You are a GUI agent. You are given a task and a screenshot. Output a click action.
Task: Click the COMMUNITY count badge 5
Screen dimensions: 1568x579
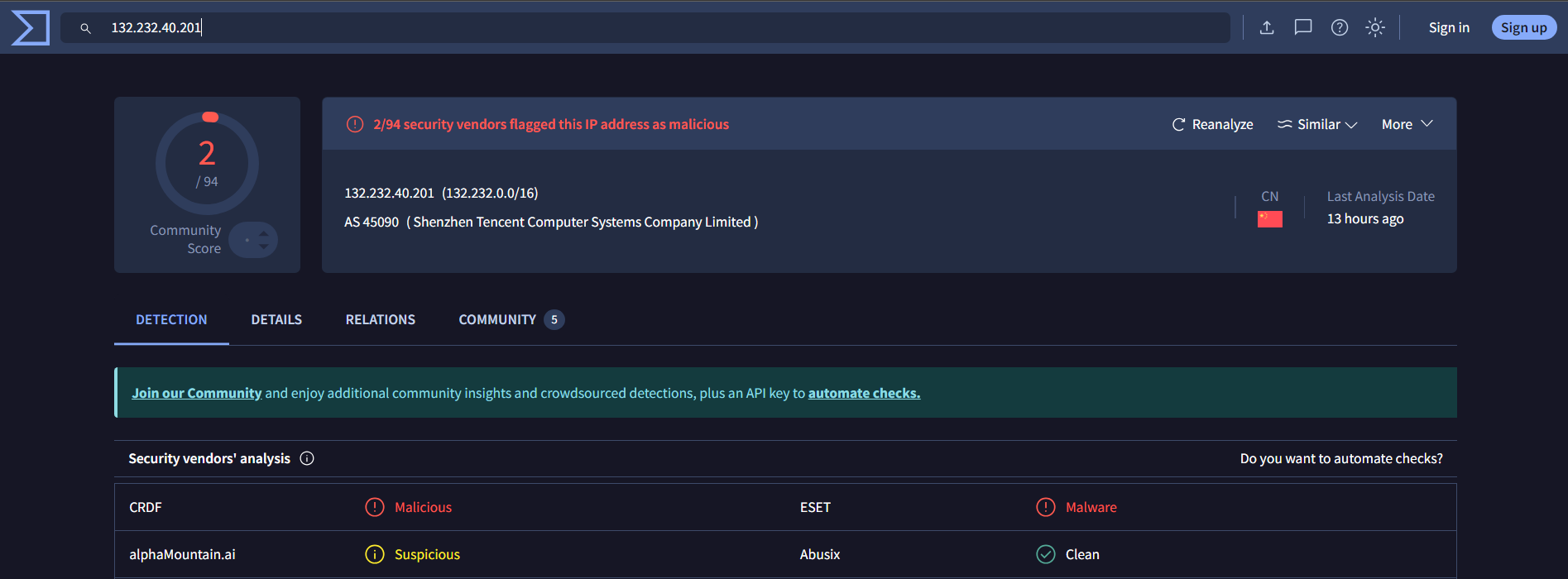pos(554,319)
